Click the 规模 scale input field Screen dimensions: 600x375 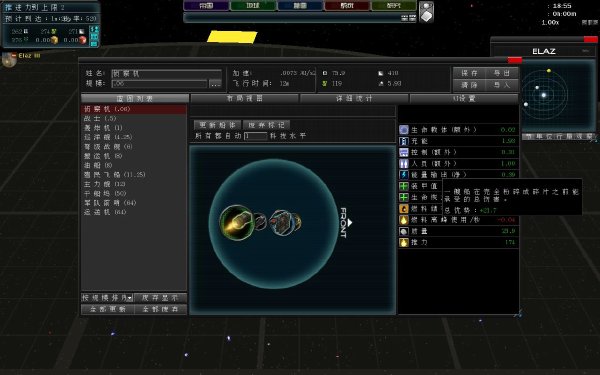[160, 83]
